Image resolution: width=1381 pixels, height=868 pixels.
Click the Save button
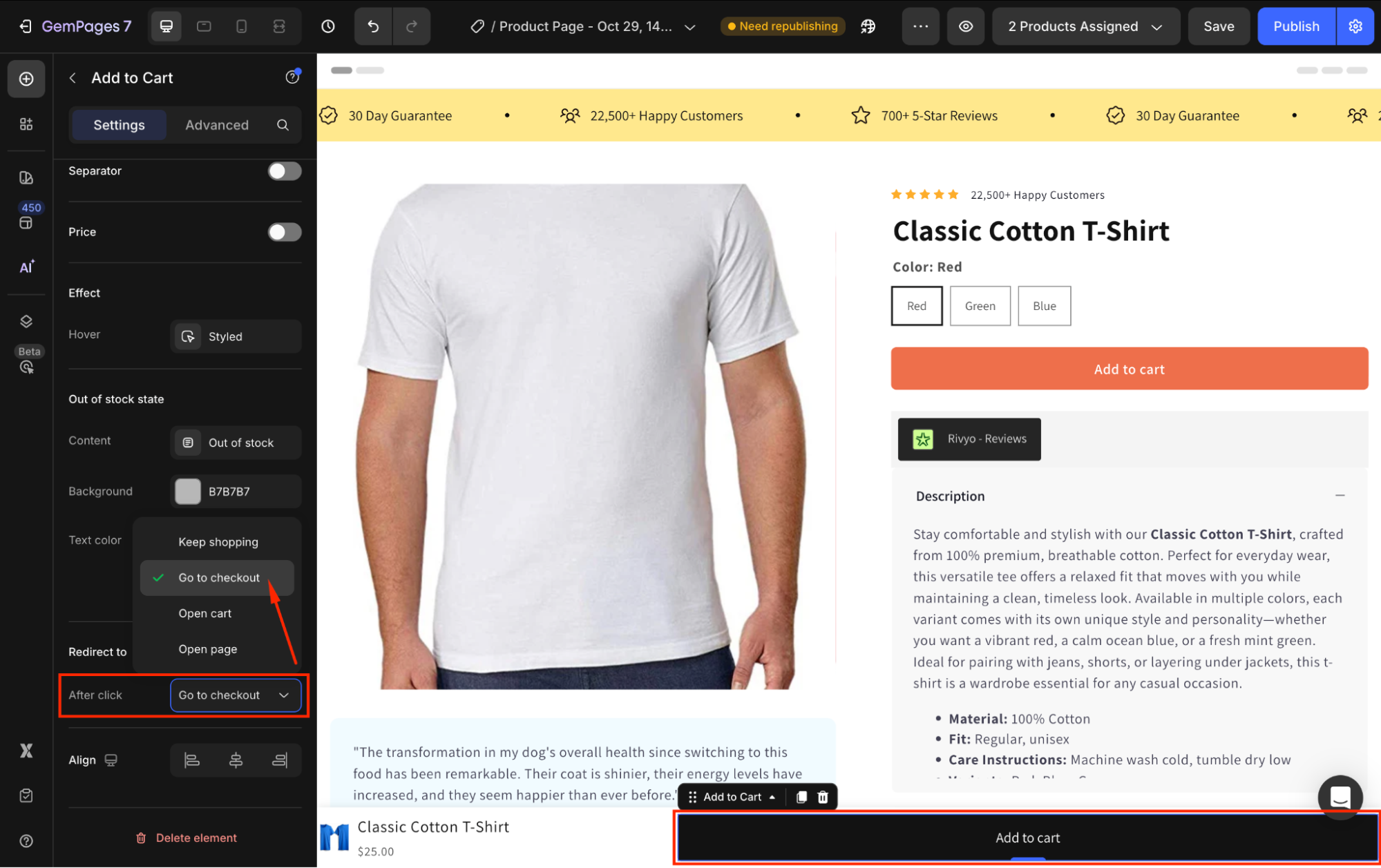(x=1218, y=26)
